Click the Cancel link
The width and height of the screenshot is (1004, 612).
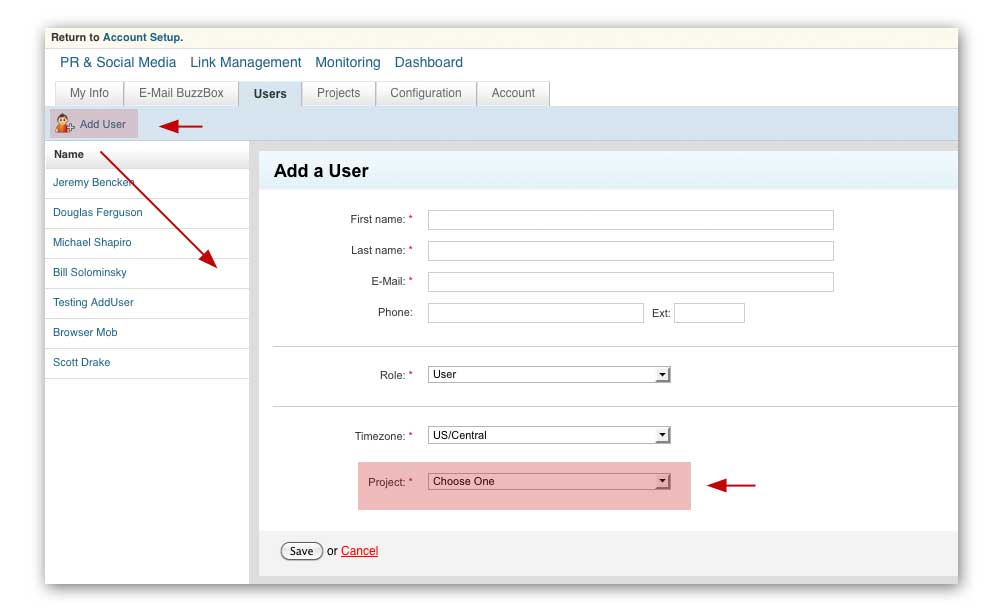point(359,551)
